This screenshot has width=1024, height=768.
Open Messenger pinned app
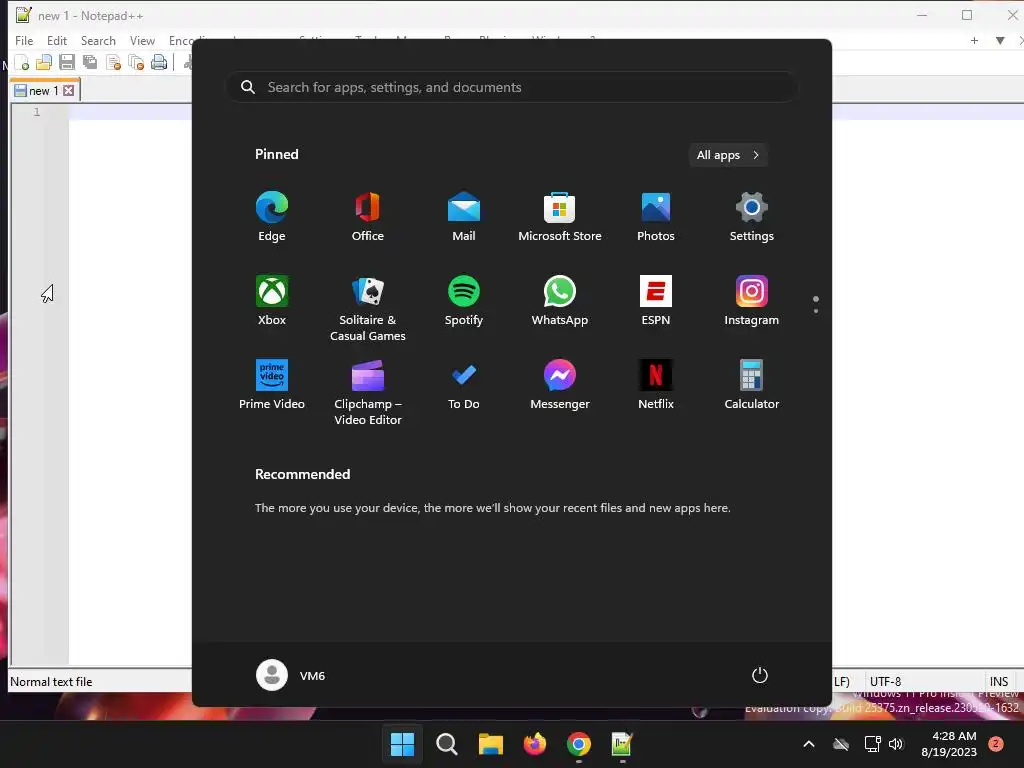(560, 385)
